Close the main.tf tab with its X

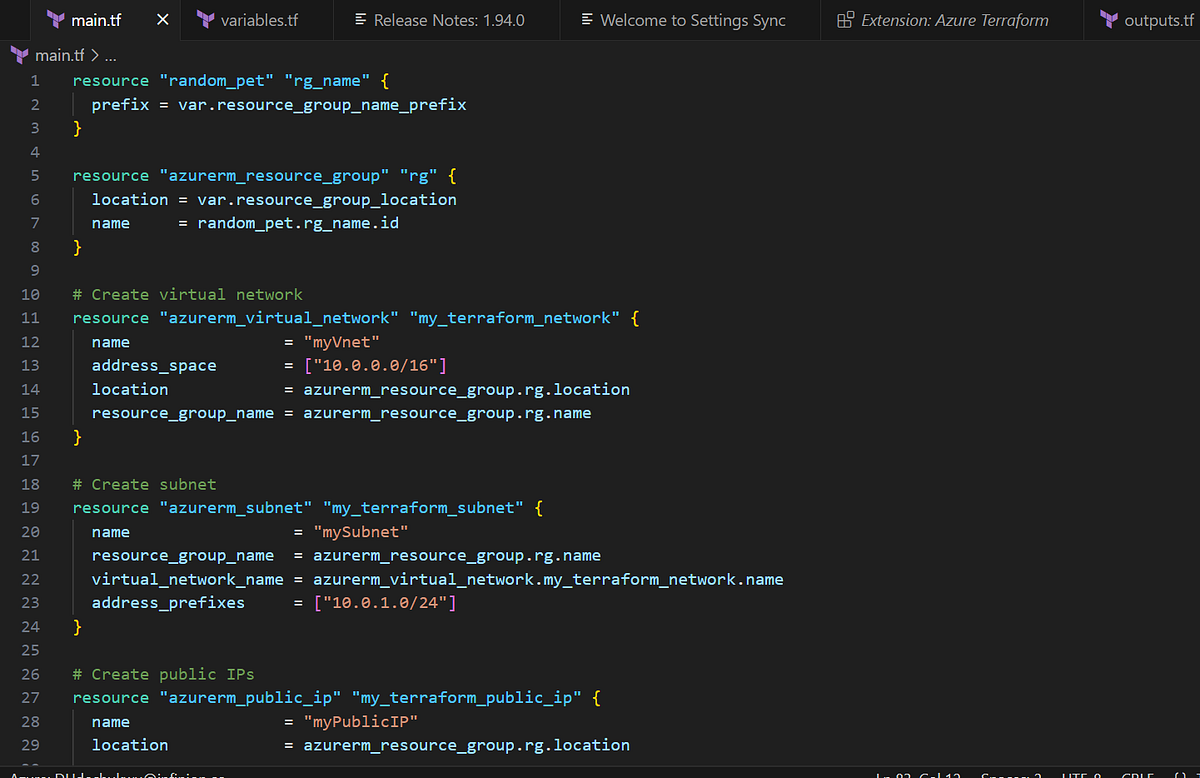pos(163,17)
